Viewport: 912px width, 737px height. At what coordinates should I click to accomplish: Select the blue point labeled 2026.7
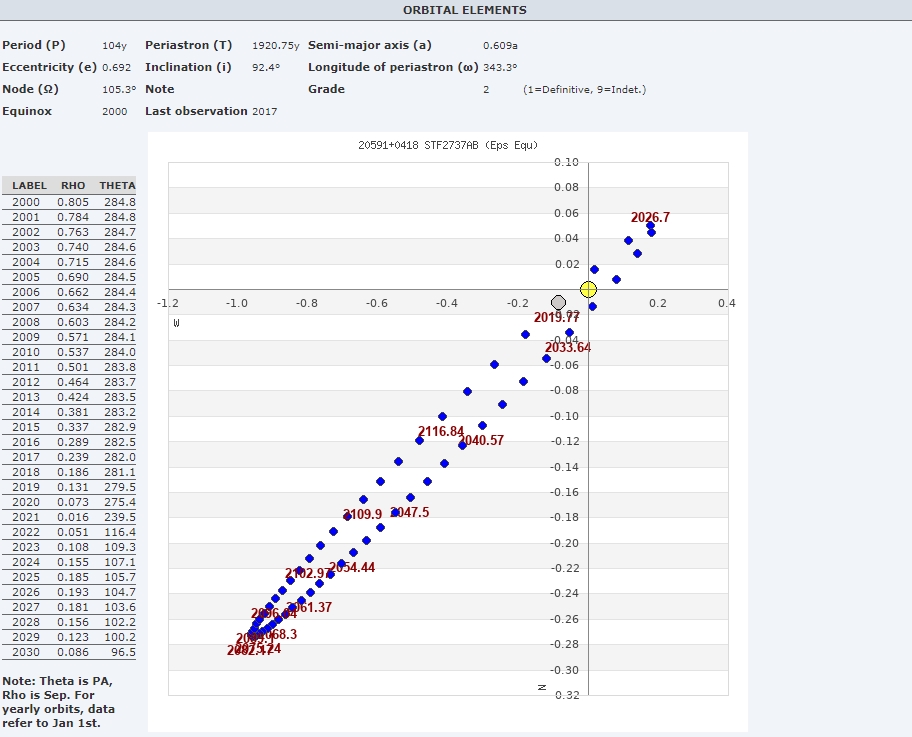click(x=650, y=226)
